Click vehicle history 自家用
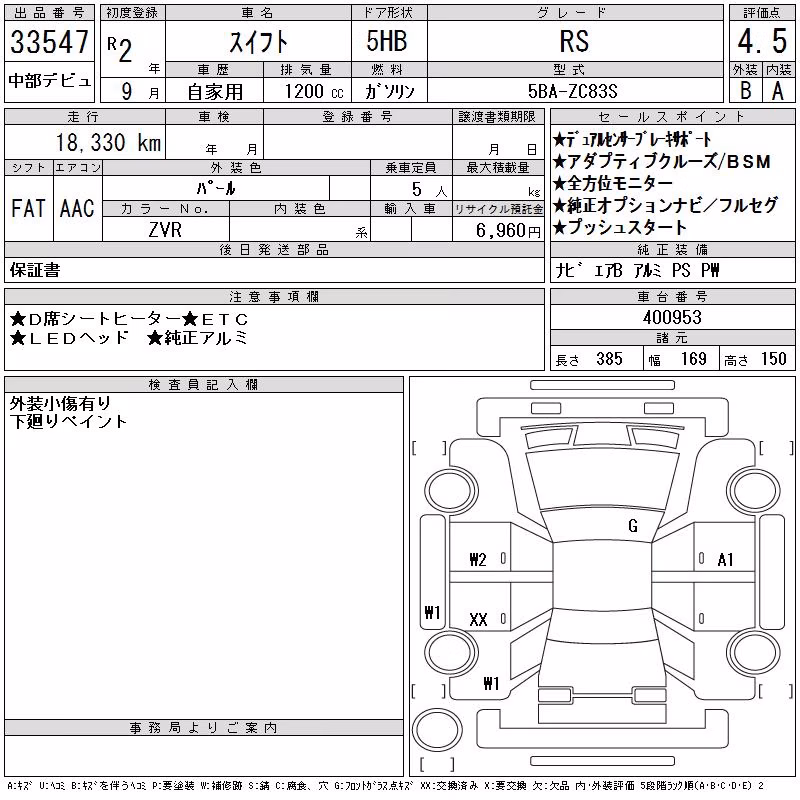Screen dimensions: 800x800 click(x=215, y=92)
